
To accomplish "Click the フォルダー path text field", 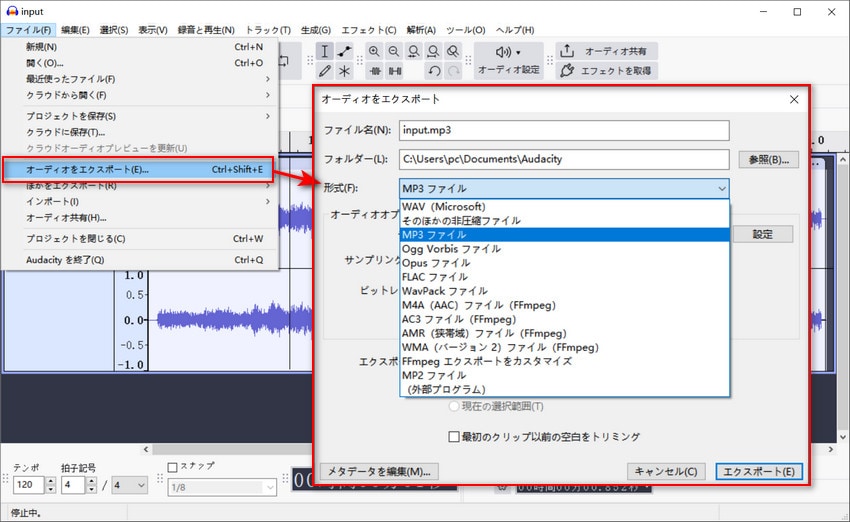I will click(x=564, y=159).
